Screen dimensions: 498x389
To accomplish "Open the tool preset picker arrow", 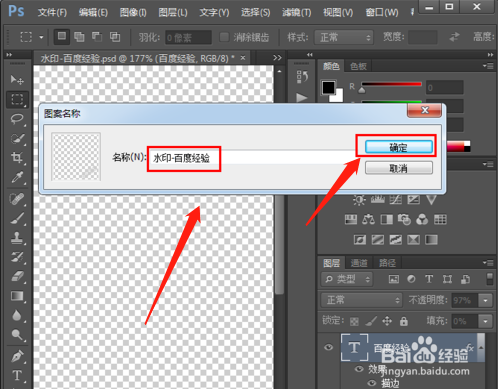I will coord(41,37).
